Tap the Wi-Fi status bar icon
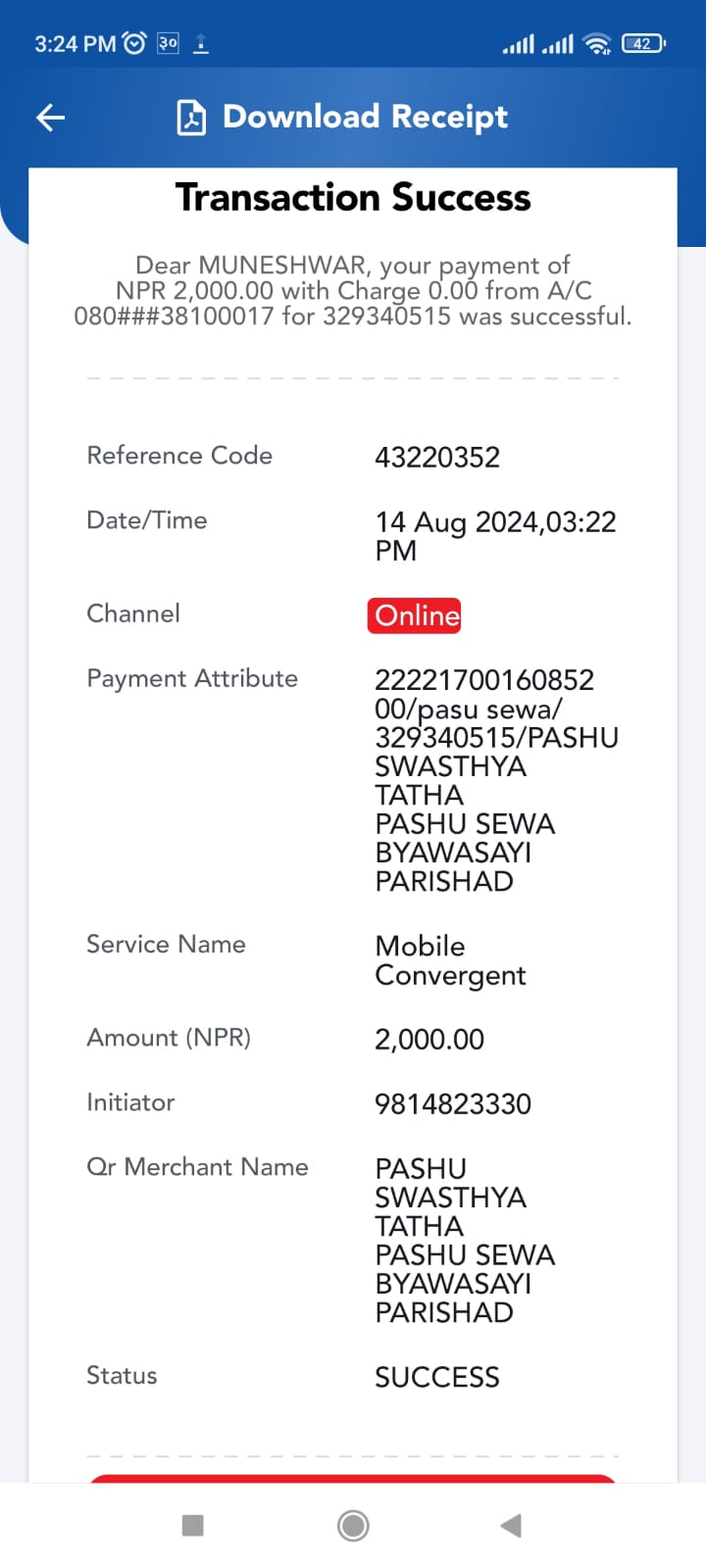The height and width of the screenshot is (1568, 706). 597,43
